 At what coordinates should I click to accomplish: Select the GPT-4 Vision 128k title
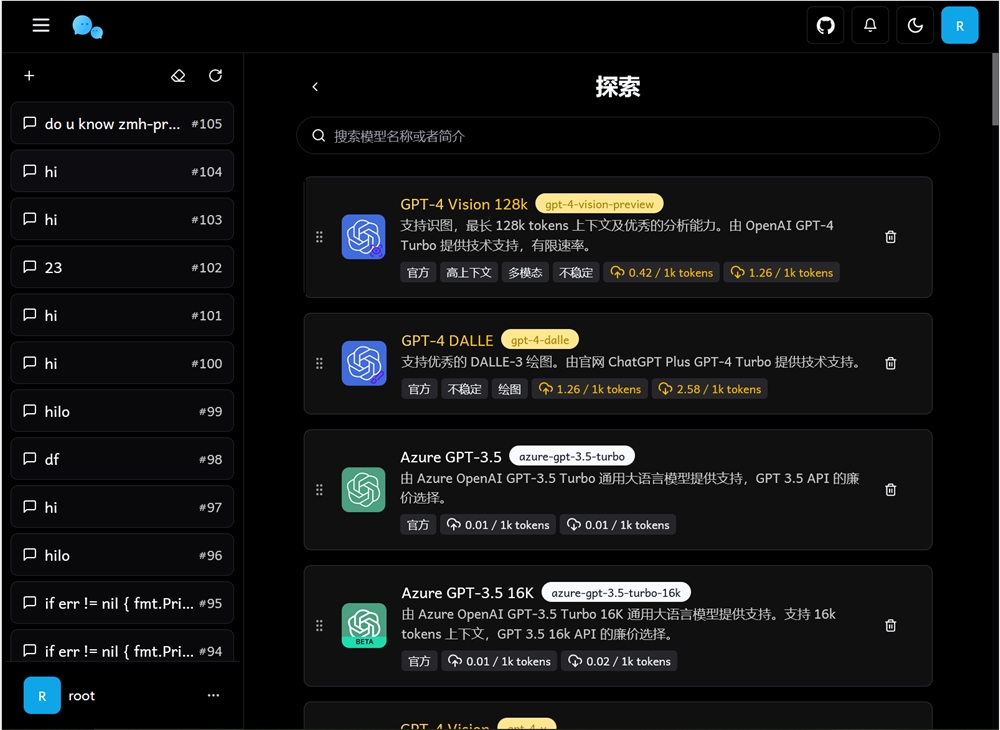464,204
